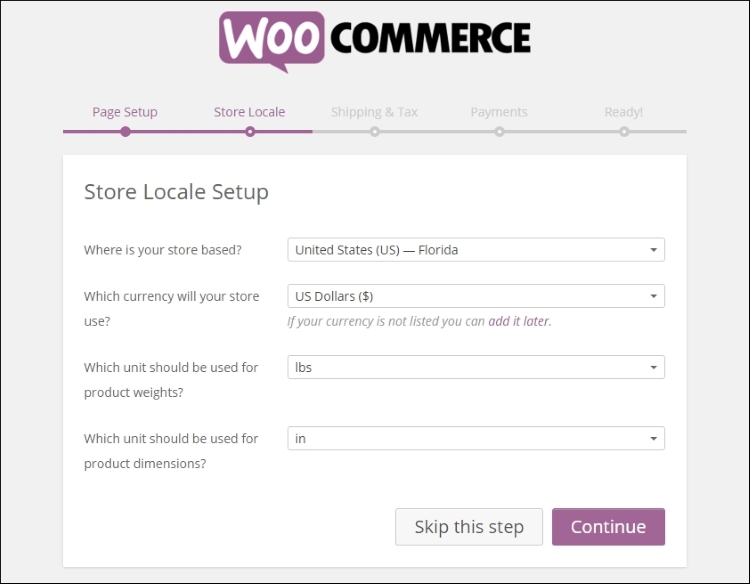Image resolution: width=750 pixels, height=584 pixels.
Task: Expand the US Dollars currency dropdown
Action: pos(475,296)
